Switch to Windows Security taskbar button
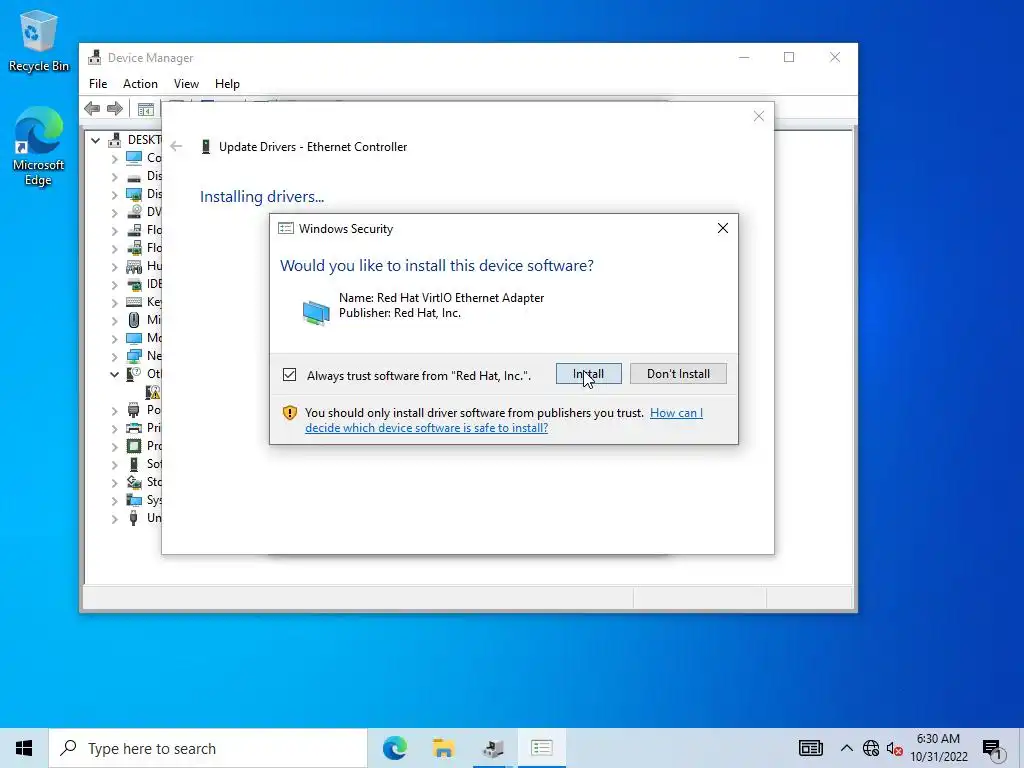The width and height of the screenshot is (1024, 768). pyautogui.click(x=542, y=748)
